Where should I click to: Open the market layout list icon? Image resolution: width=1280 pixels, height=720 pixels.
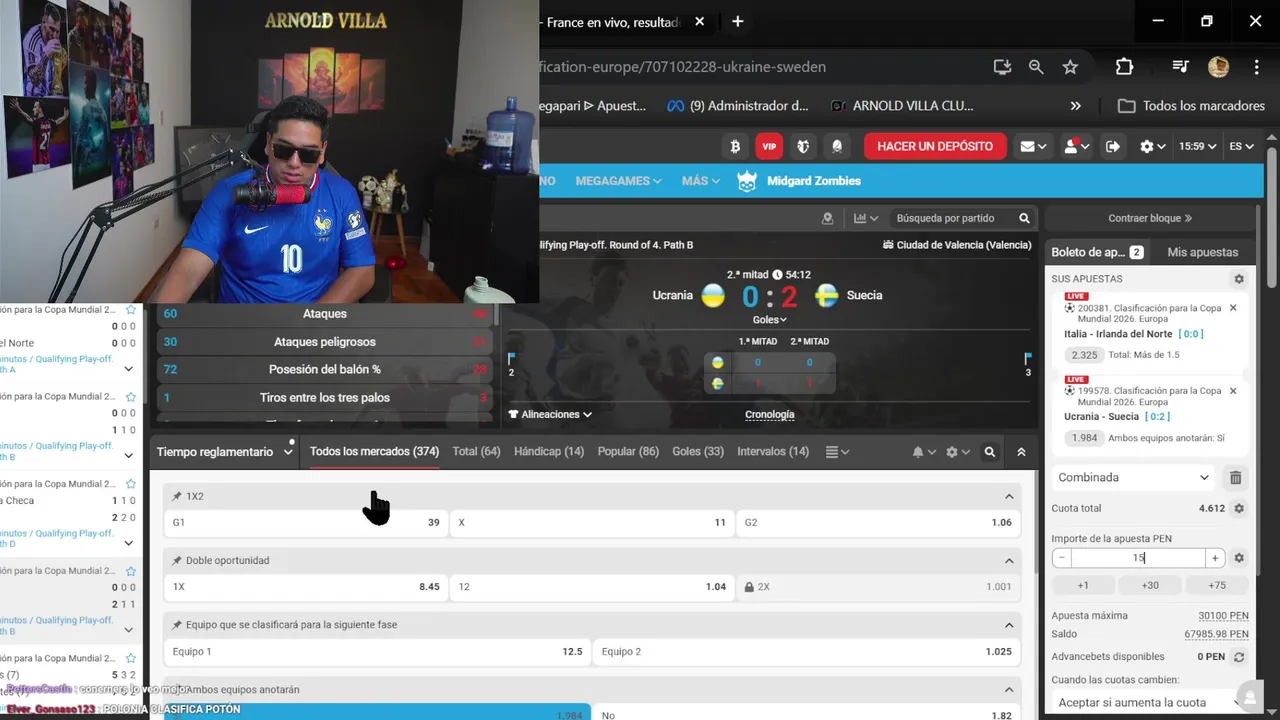coord(837,452)
